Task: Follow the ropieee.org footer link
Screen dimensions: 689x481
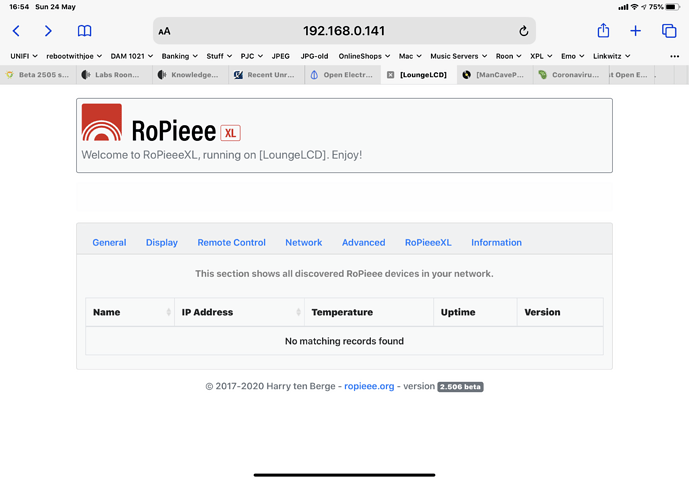Action: tap(369, 386)
